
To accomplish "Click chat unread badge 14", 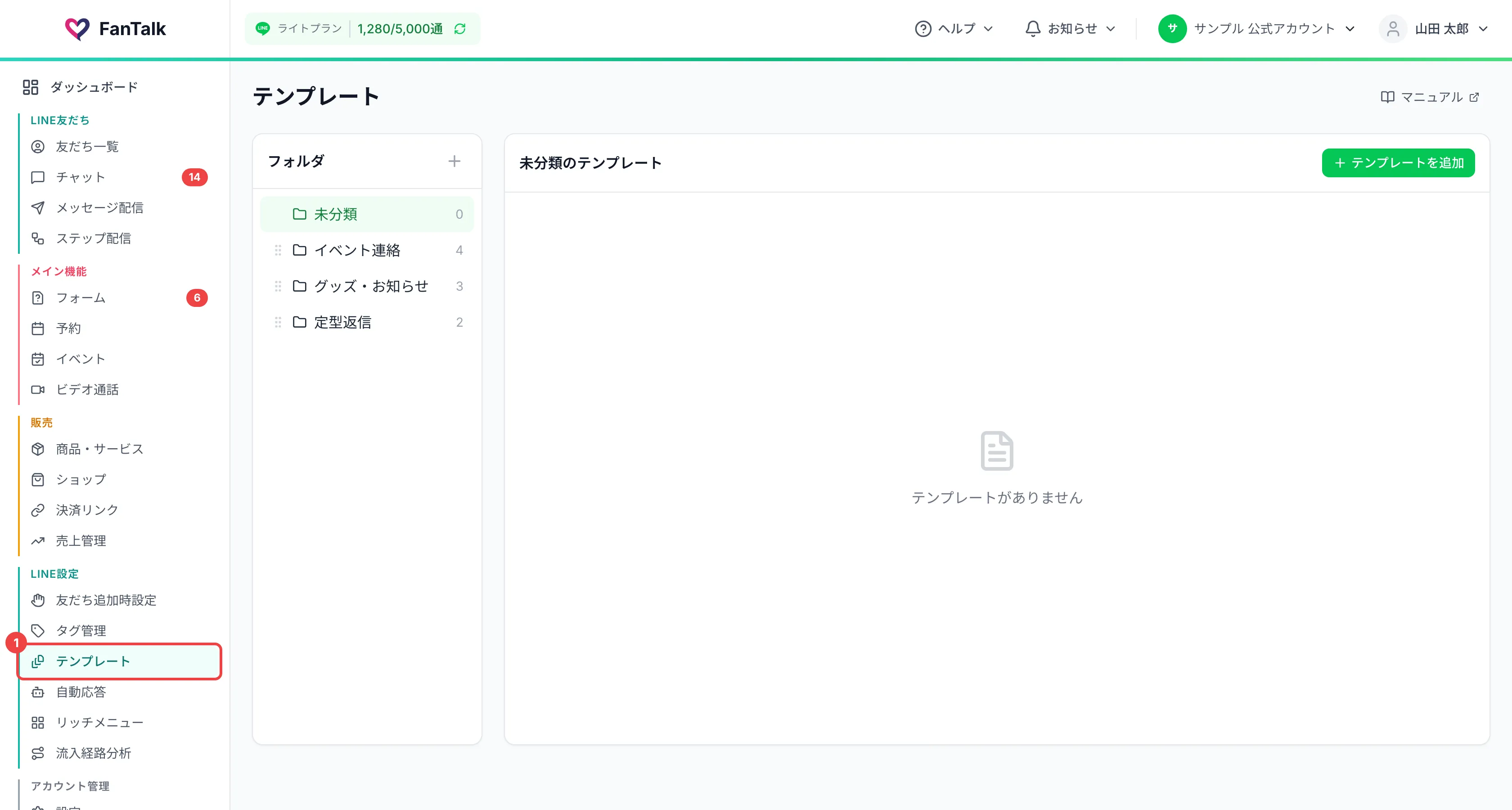I will pyautogui.click(x=194, y=177).
